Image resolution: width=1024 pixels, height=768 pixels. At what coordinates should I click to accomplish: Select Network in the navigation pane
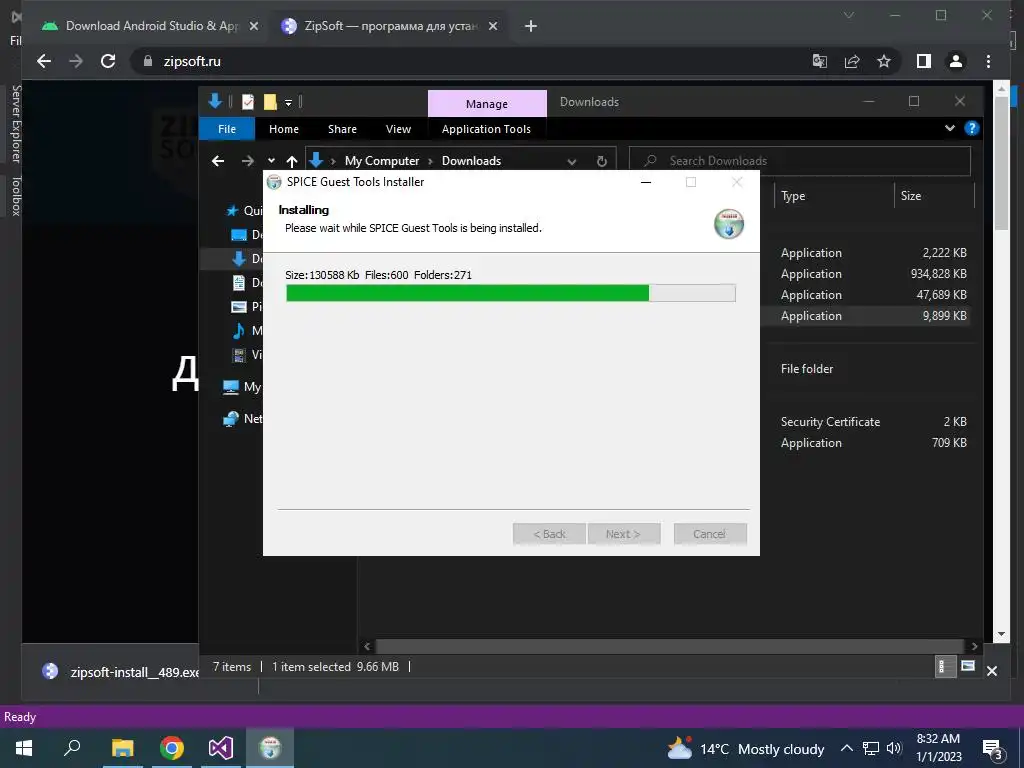point(242,419)
